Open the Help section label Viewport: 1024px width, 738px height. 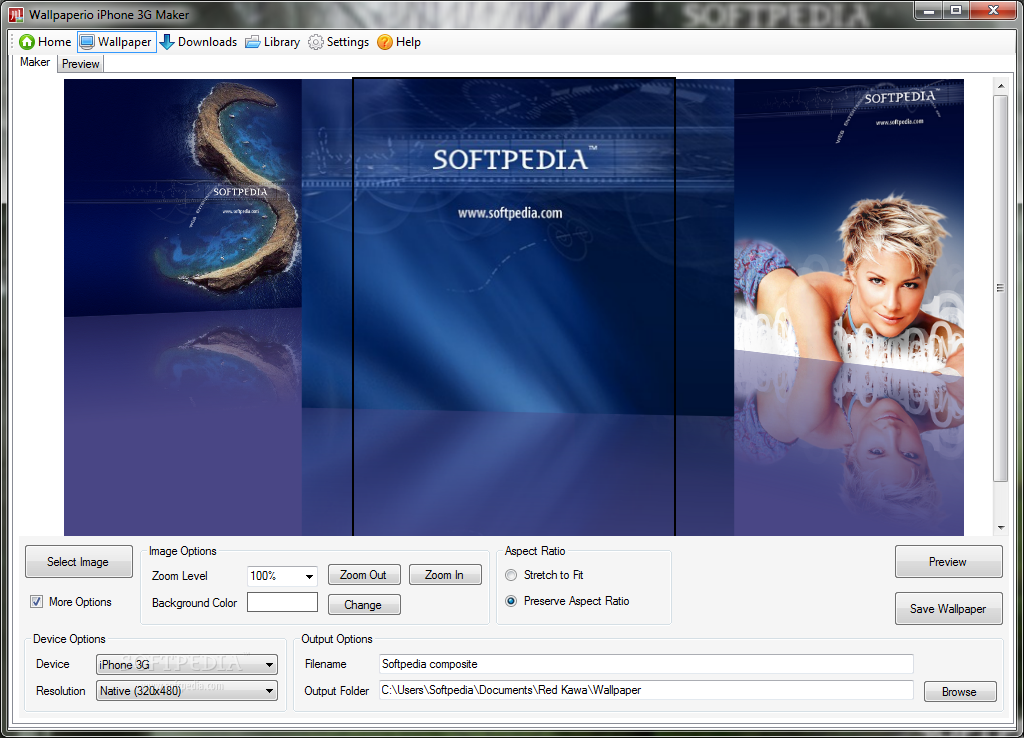pos(408,42)
